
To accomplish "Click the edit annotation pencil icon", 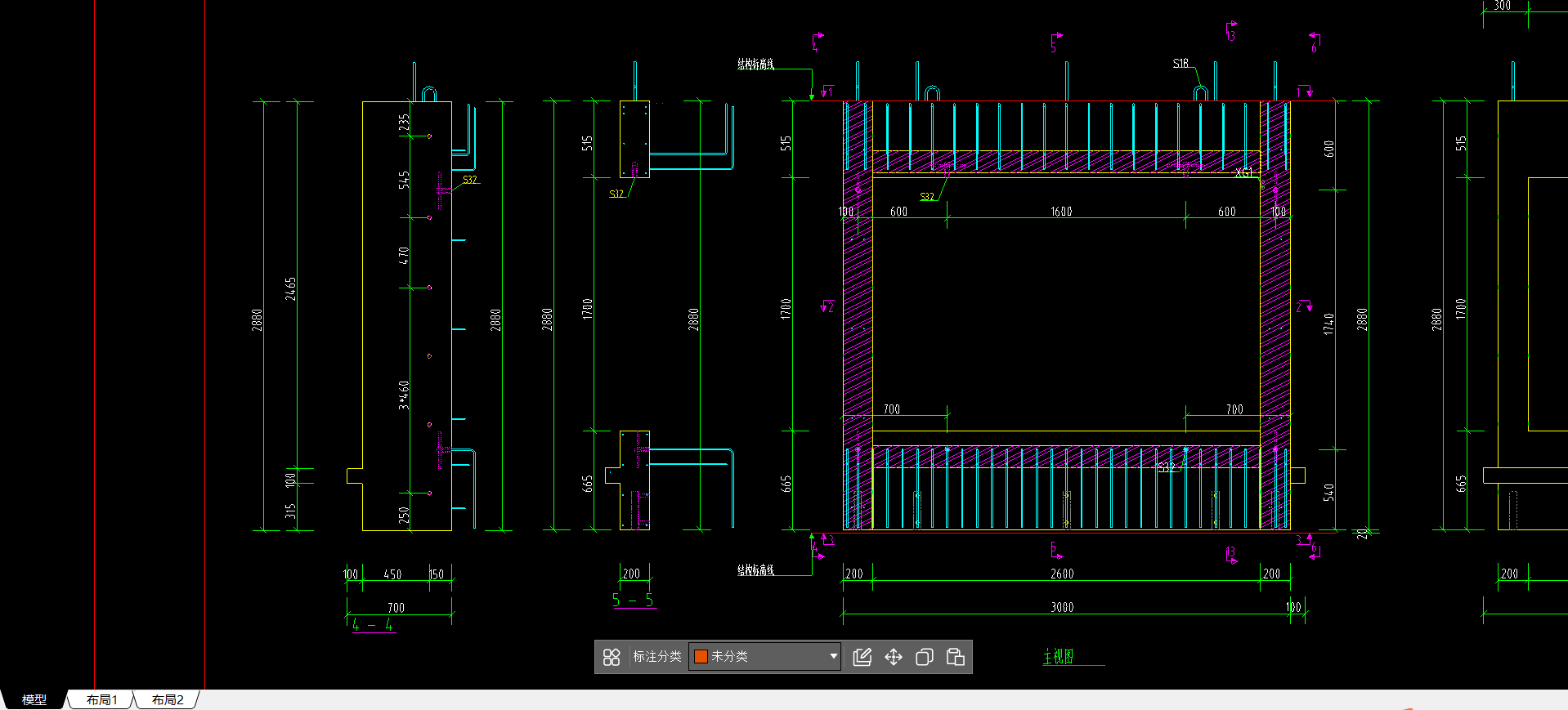I will 862,657.
